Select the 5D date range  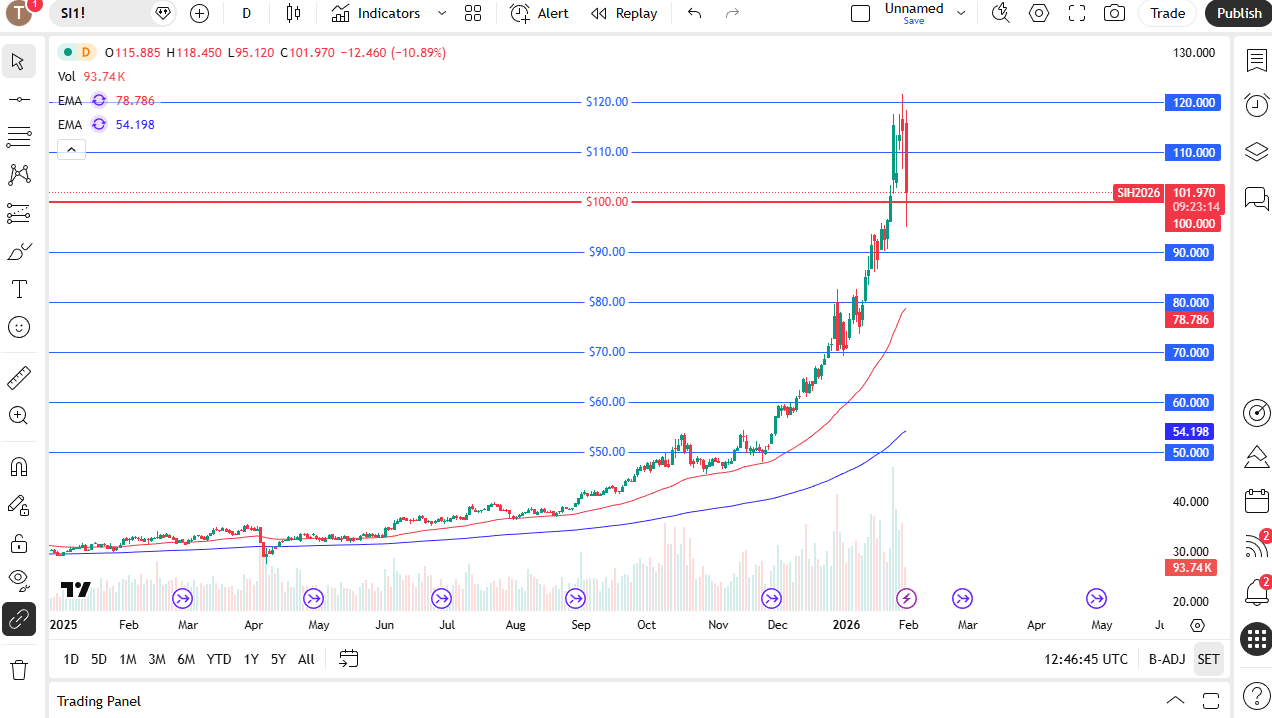(x=99, y=659)
